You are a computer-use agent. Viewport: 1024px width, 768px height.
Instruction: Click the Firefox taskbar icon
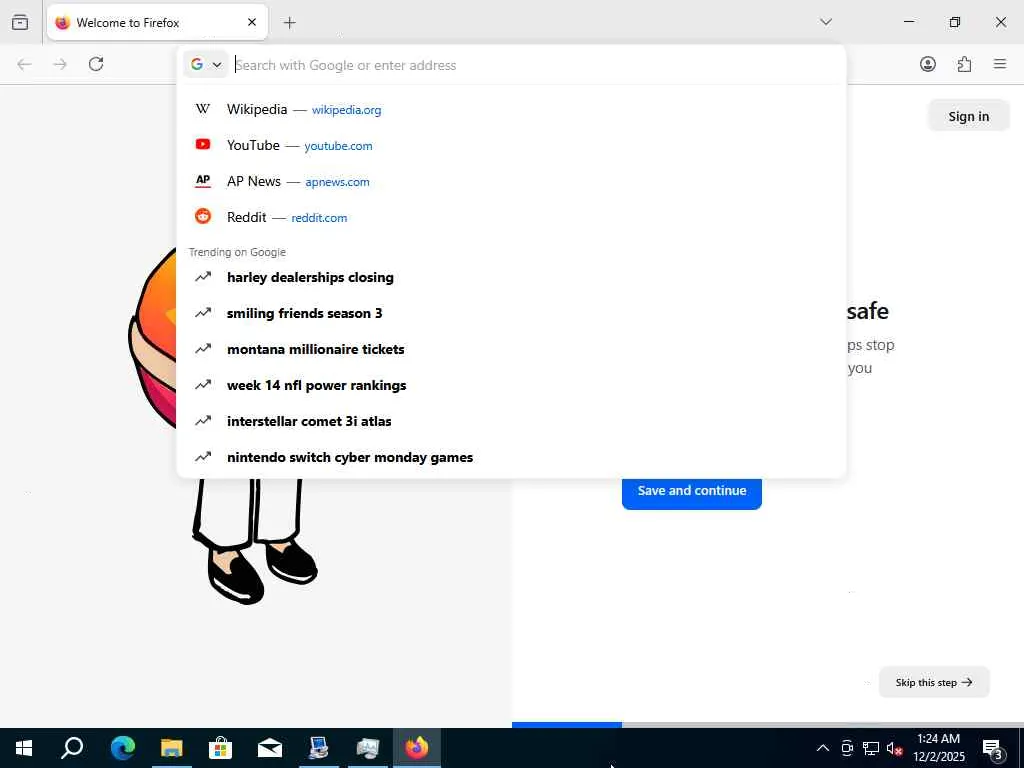417,748
